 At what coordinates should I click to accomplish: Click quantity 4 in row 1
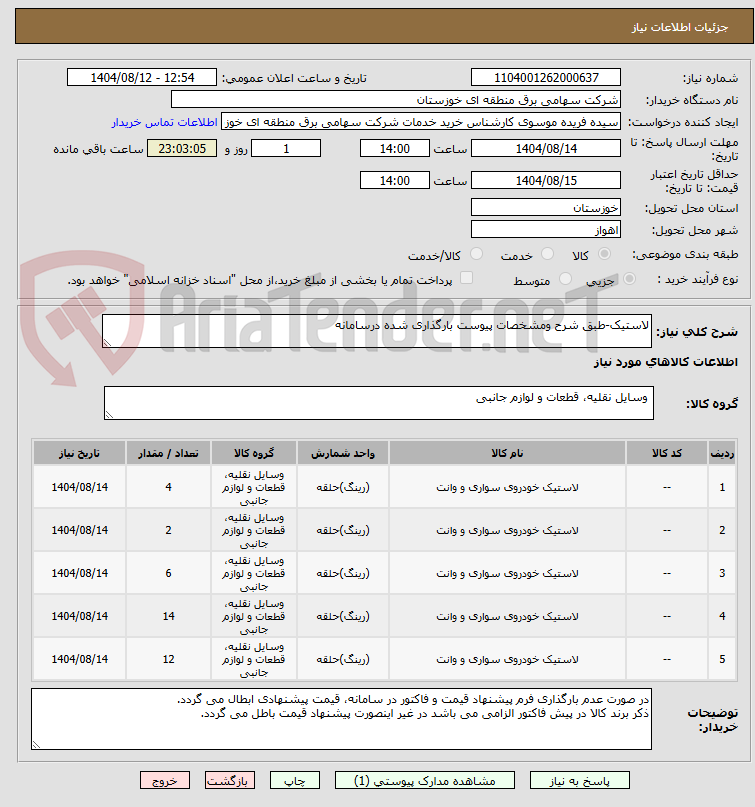tap(168, 487)
